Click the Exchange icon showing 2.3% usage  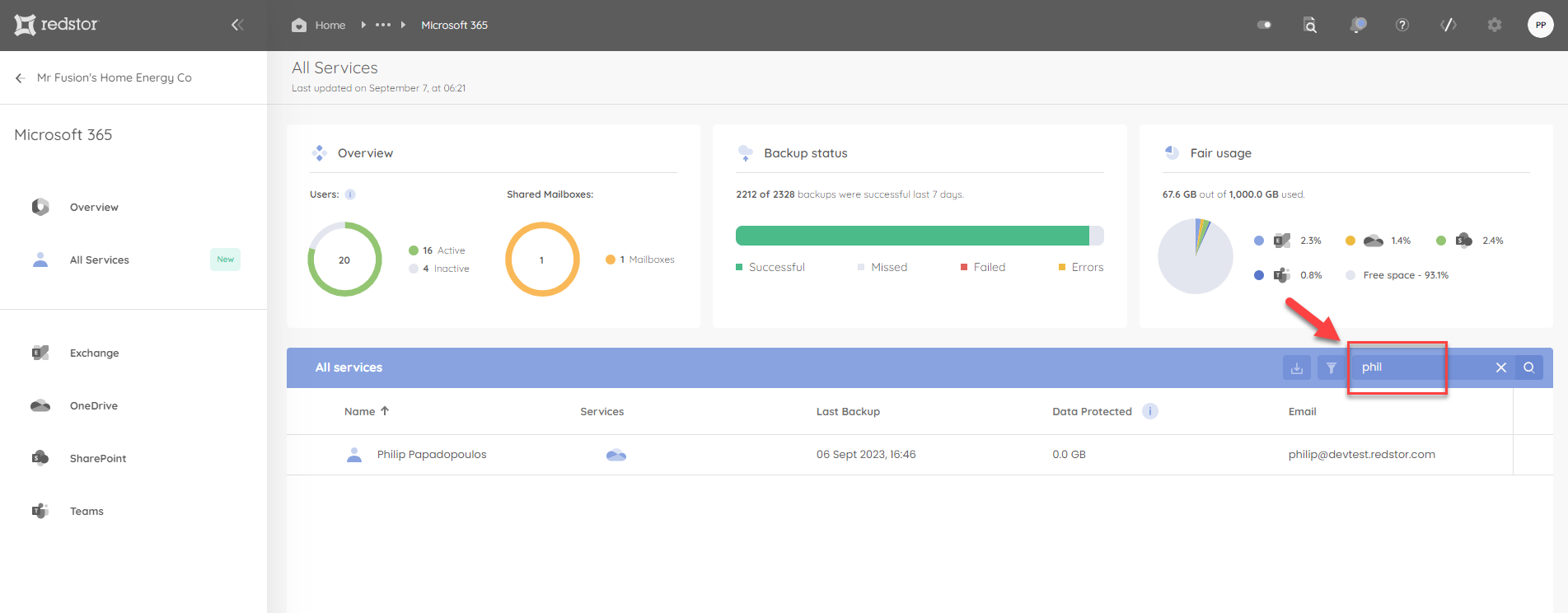(1282, 241)
